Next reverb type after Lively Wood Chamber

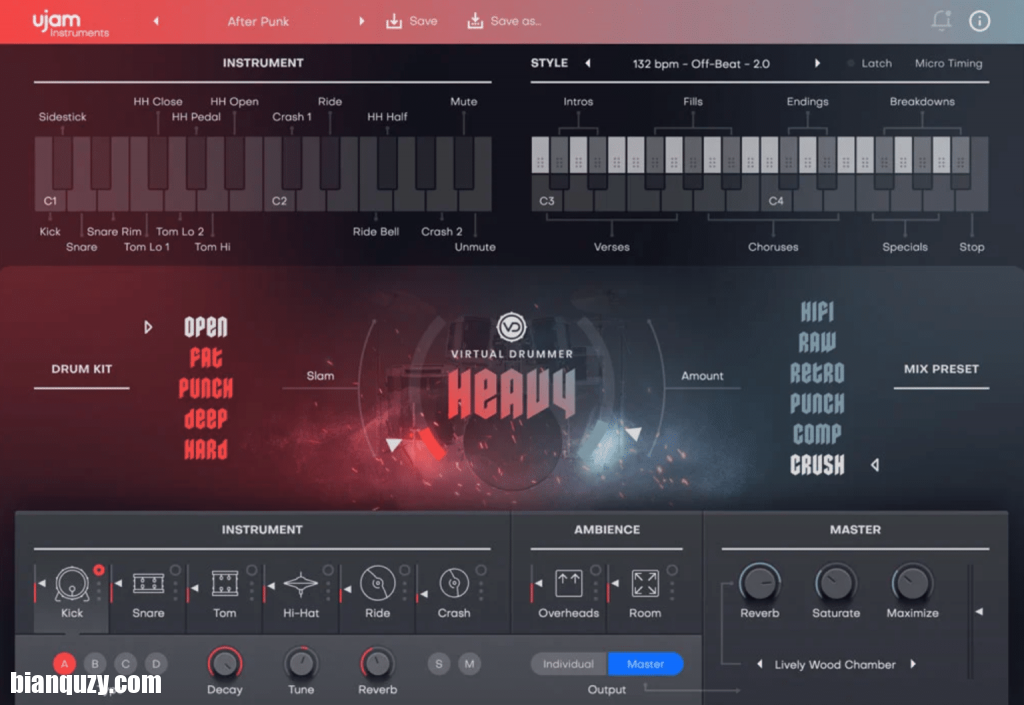[913, 664]
